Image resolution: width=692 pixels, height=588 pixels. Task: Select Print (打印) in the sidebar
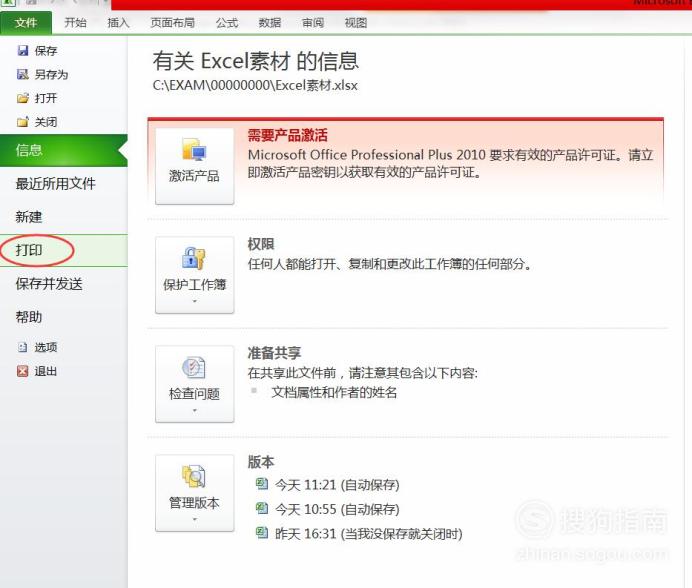point(64,250)
